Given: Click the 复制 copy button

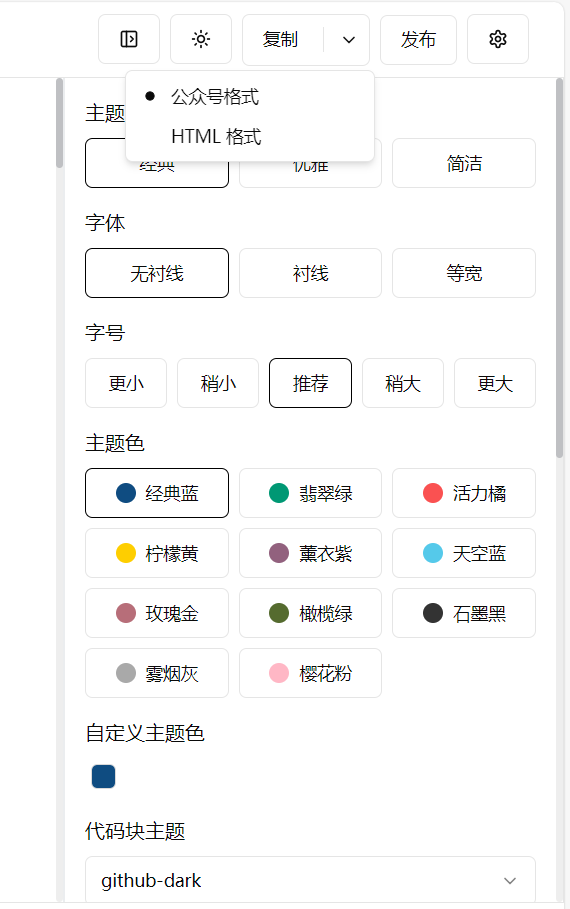Looking at the screenshot, I should pyautogui.click(x=281, y=39).
